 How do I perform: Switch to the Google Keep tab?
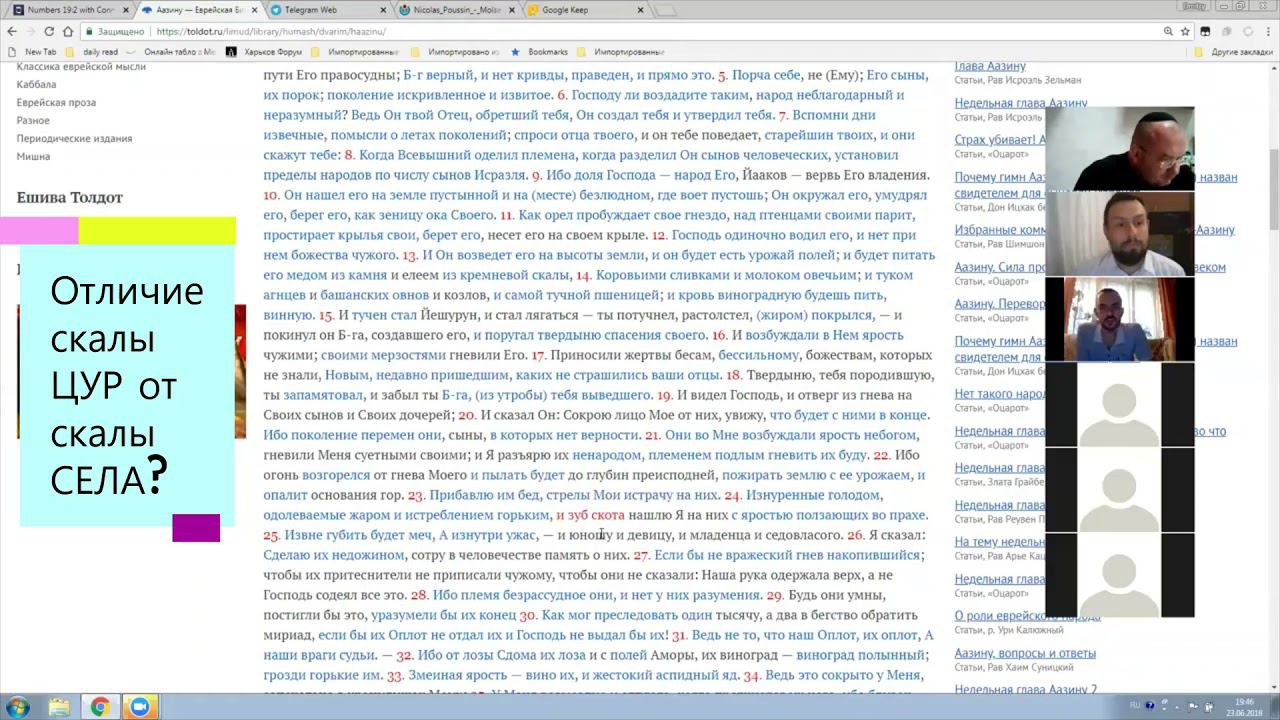coord(583,10)
